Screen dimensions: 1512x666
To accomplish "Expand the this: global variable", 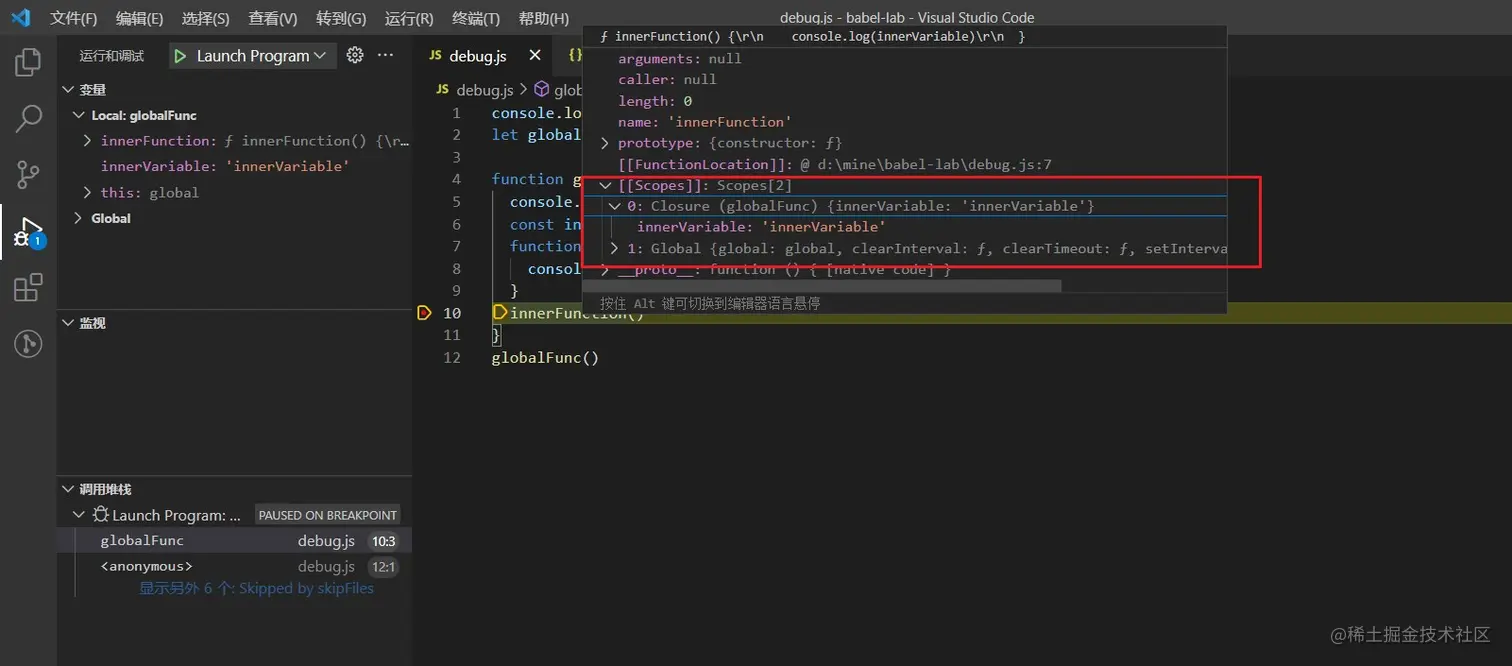I will (x=88, y=193).
